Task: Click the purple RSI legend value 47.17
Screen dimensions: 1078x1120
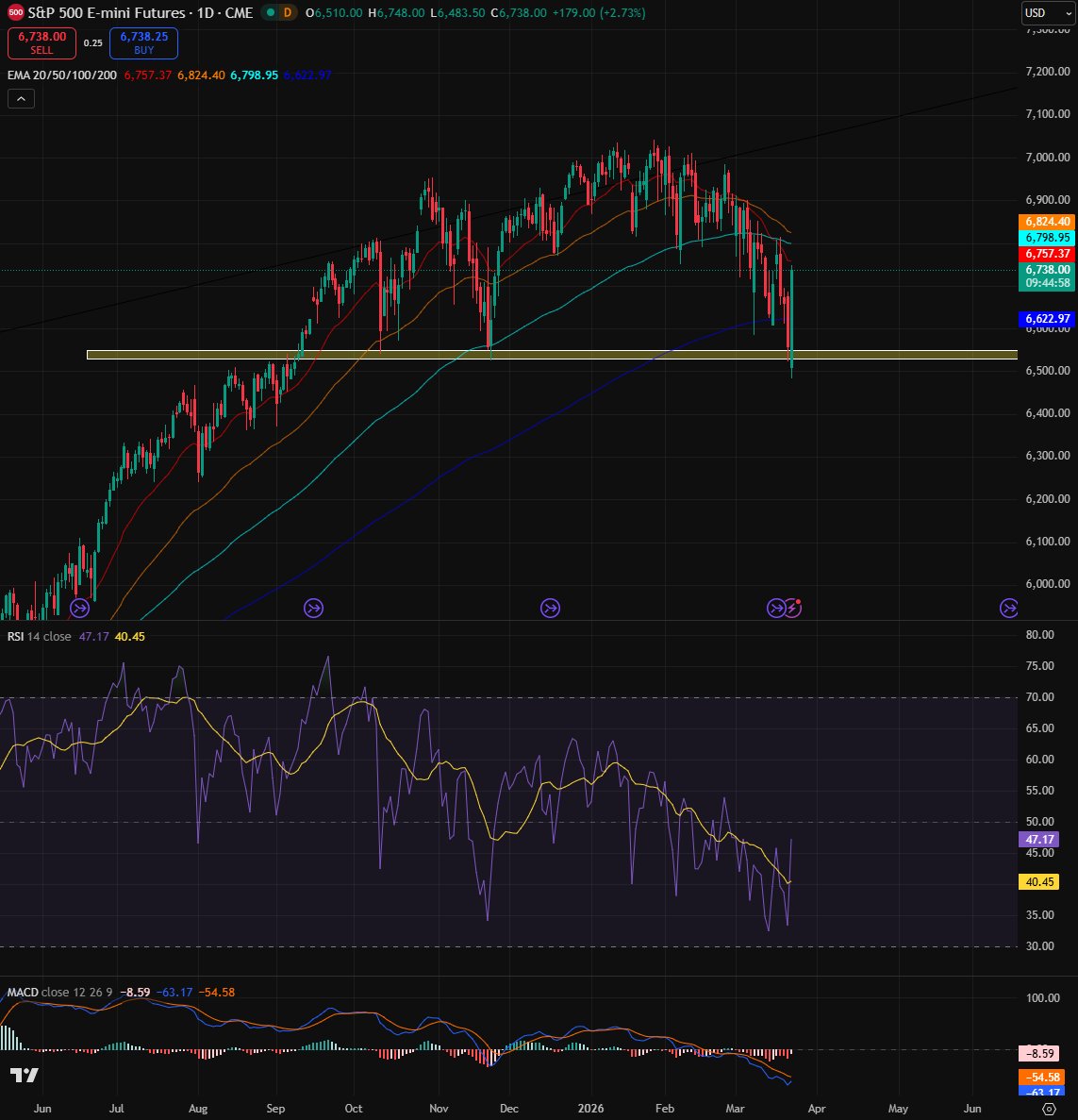Action: point(93,637)
